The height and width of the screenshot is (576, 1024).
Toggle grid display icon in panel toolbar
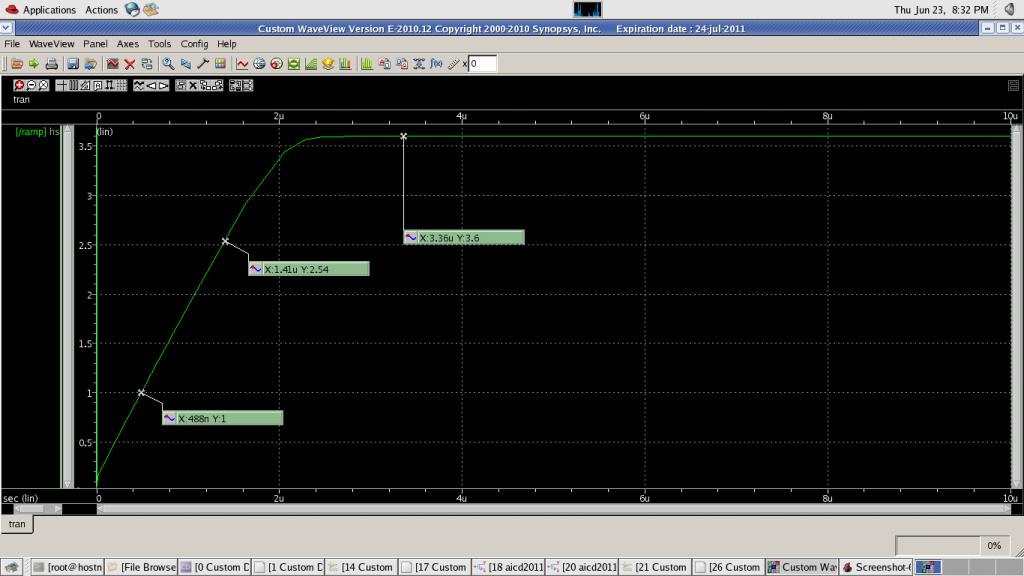pyautogui.click(x=121, y=86)
